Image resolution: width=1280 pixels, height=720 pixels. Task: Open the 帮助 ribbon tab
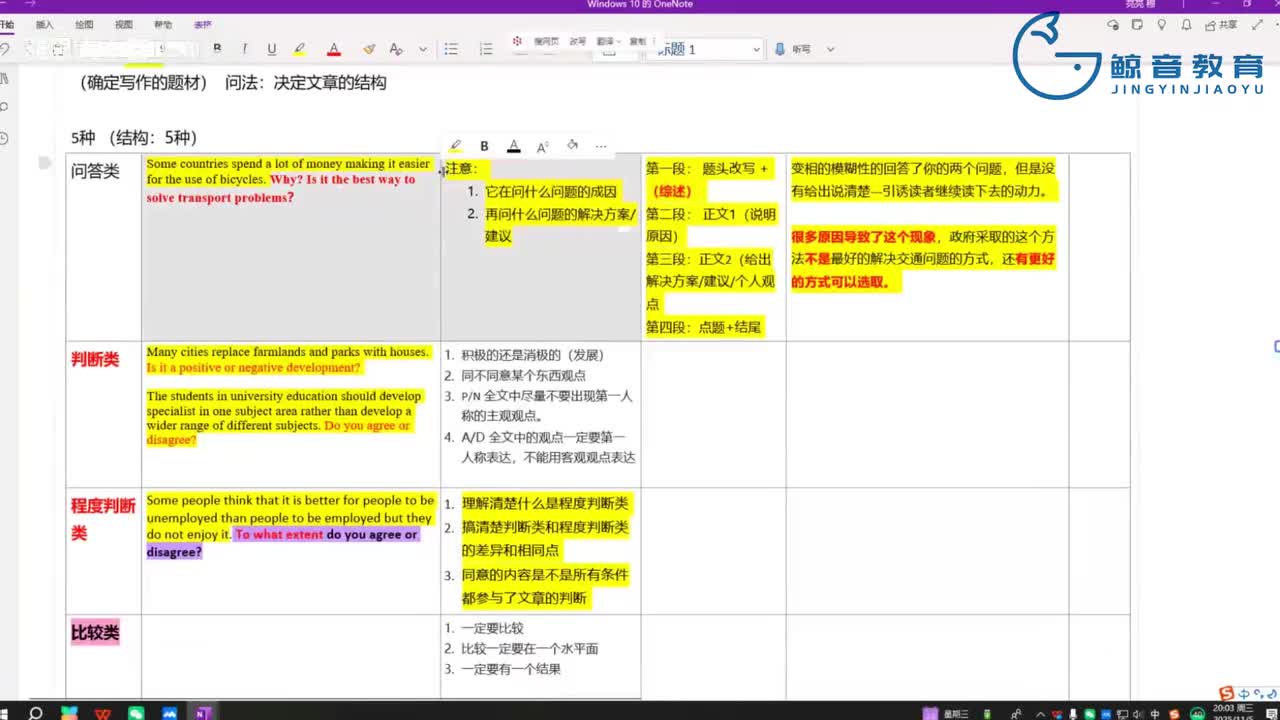pyautogui.click(x=163, y=24)
